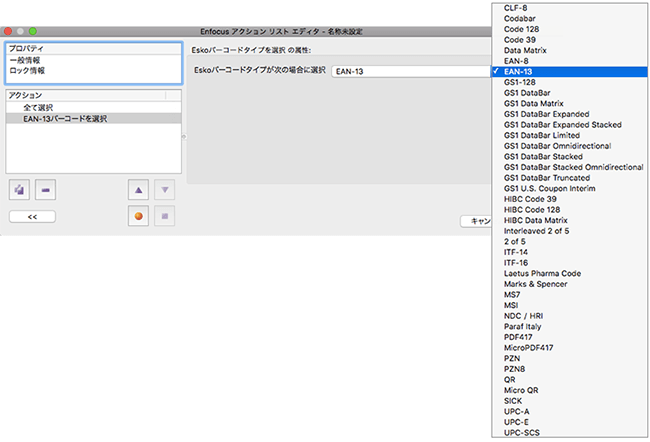
Task: Click the remove action minus button
Action: (x=46, y=190)
